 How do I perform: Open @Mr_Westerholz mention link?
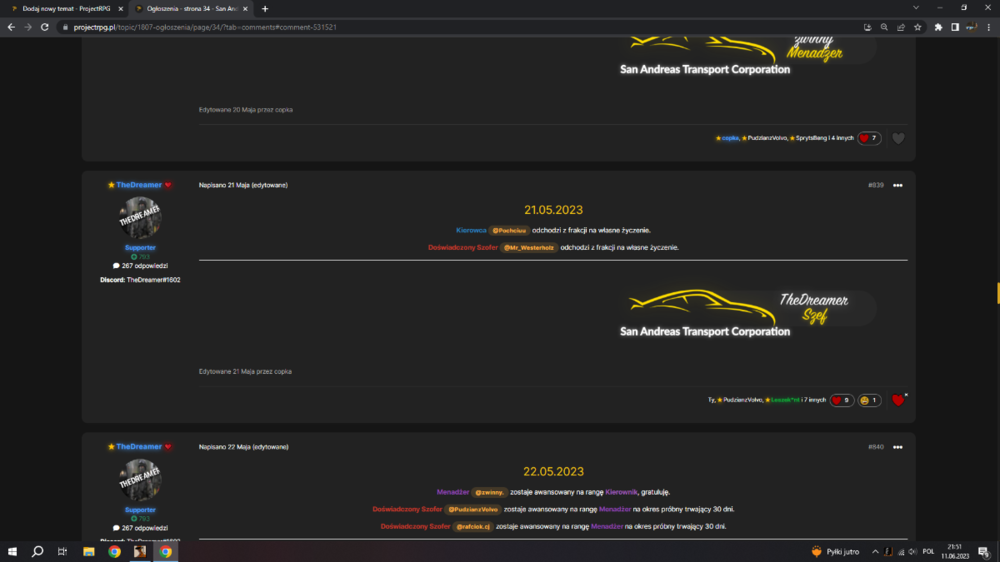[528, 248]
